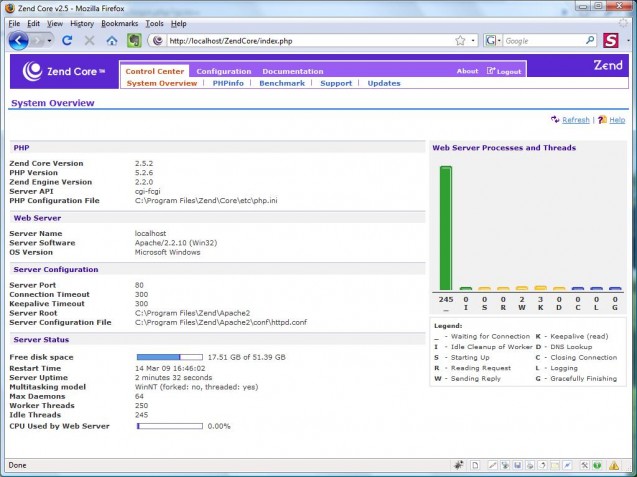Open the File menu
Viewport: 637px width, 477px height.
pos(14,24)
